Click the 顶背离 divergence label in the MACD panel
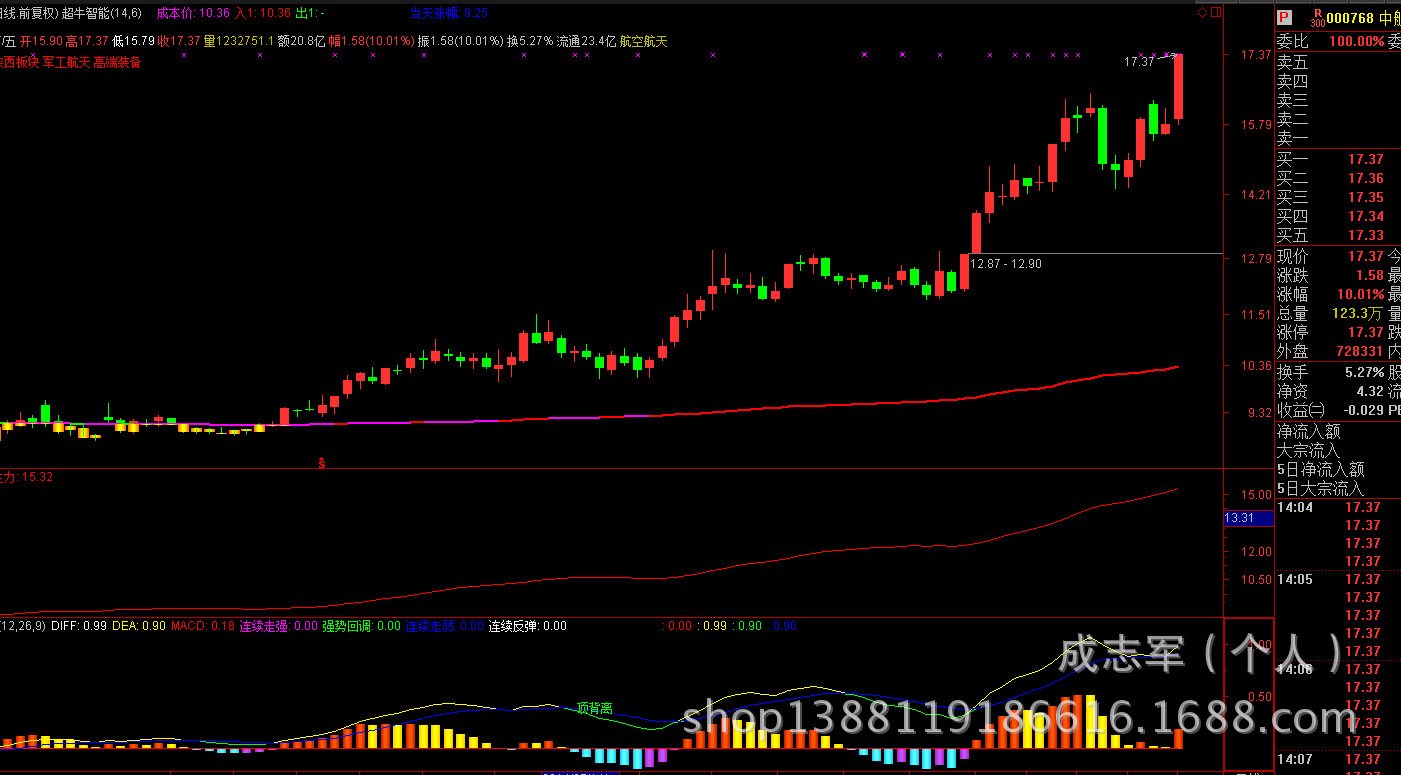This screenshot has height=775, width=1401. tap(595, 708)
